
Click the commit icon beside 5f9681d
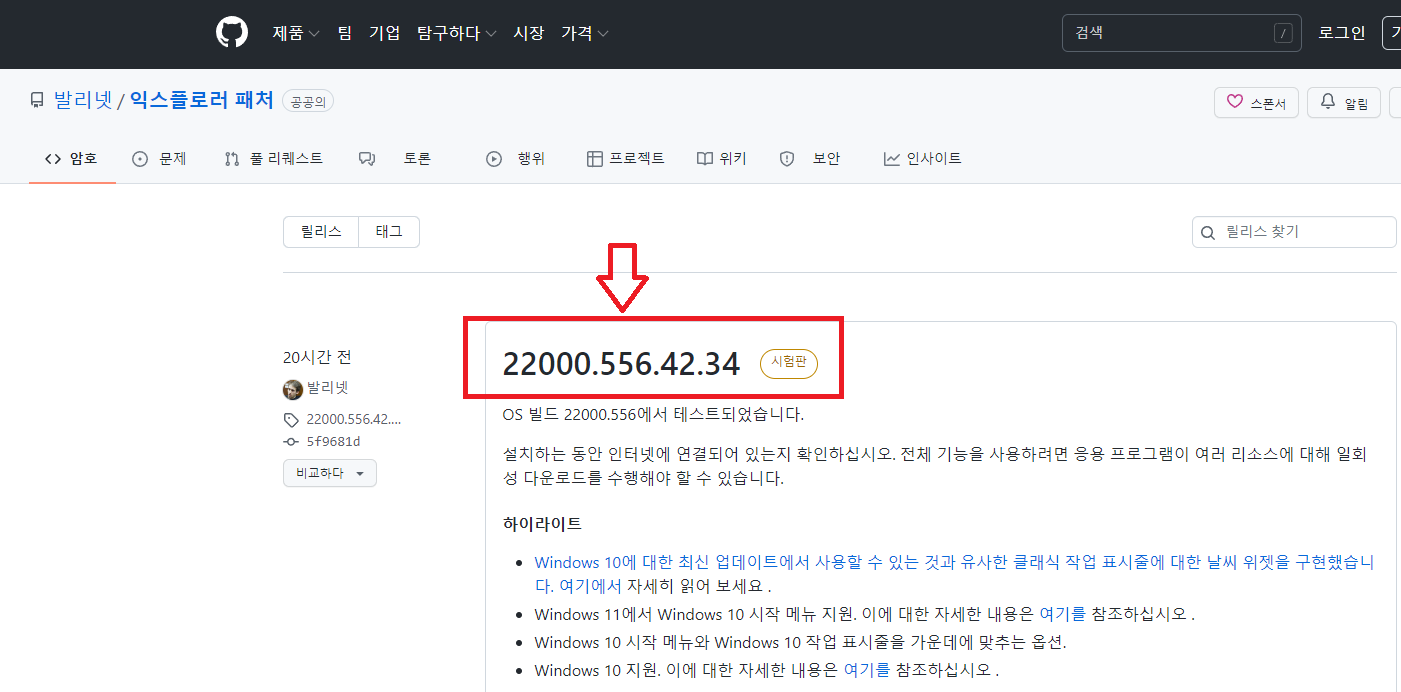click(x=291, y=441)
